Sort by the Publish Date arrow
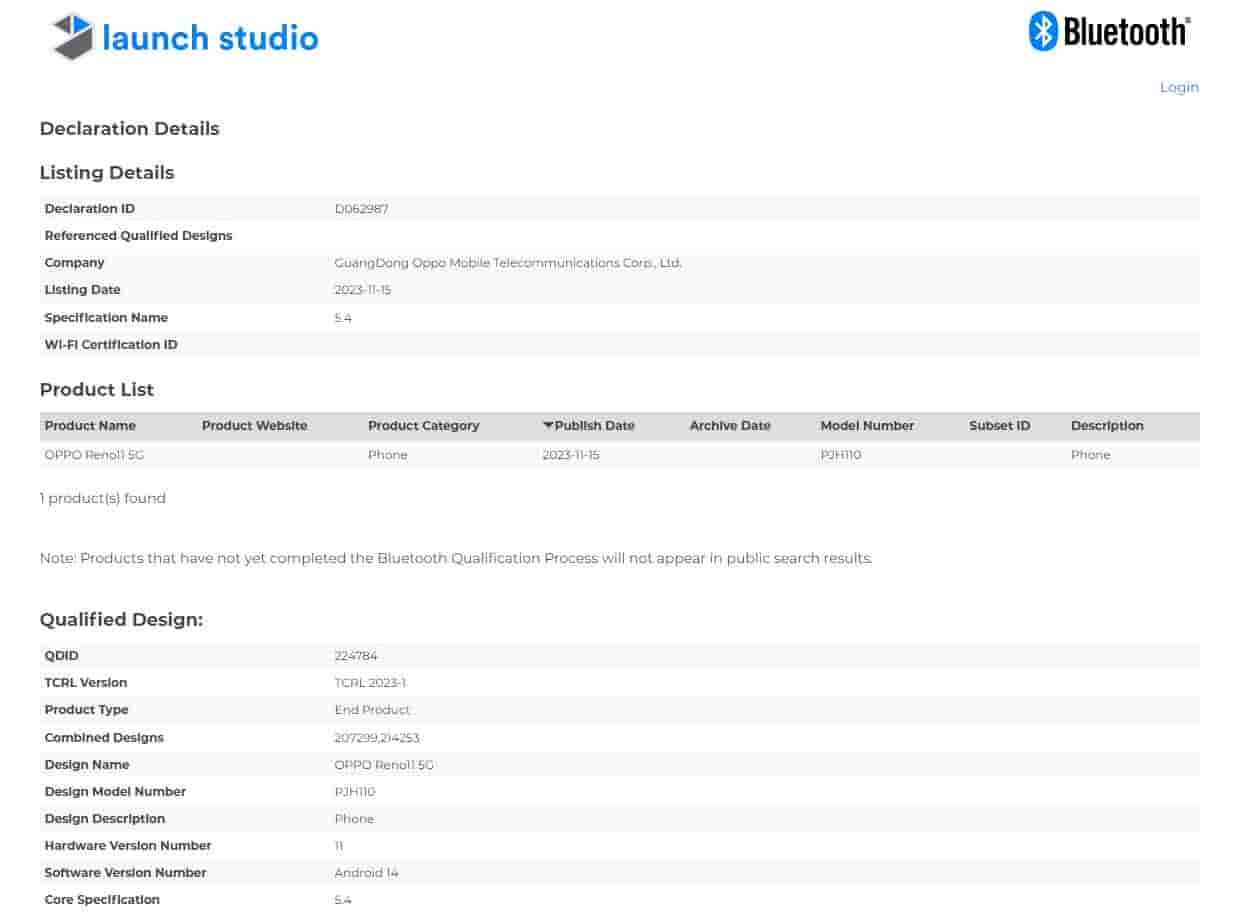Screen dimensions: 1240x914 tap(548, 425)
